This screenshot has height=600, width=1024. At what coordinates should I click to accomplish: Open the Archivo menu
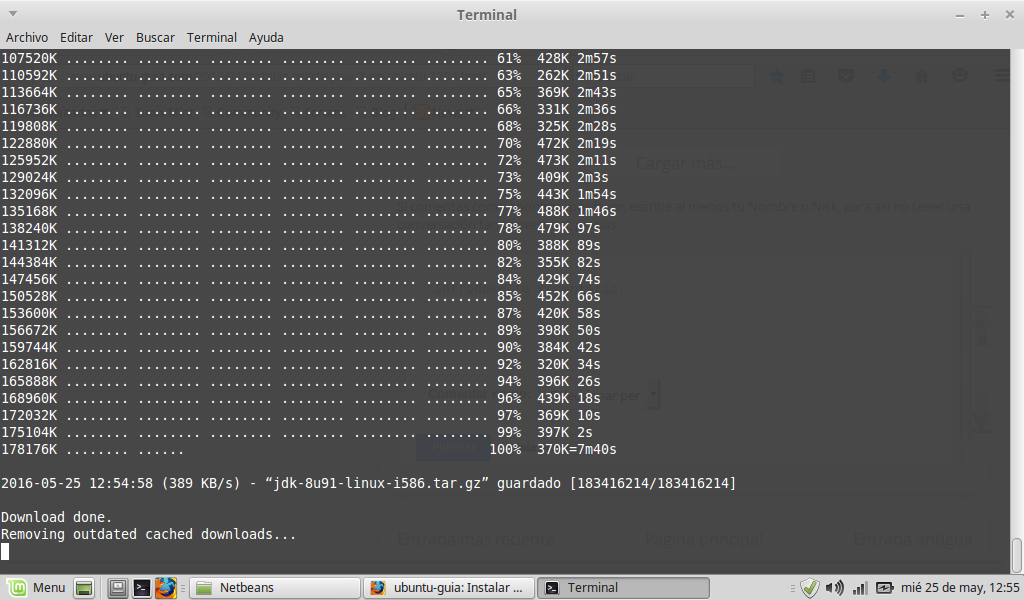pos(27,37)
